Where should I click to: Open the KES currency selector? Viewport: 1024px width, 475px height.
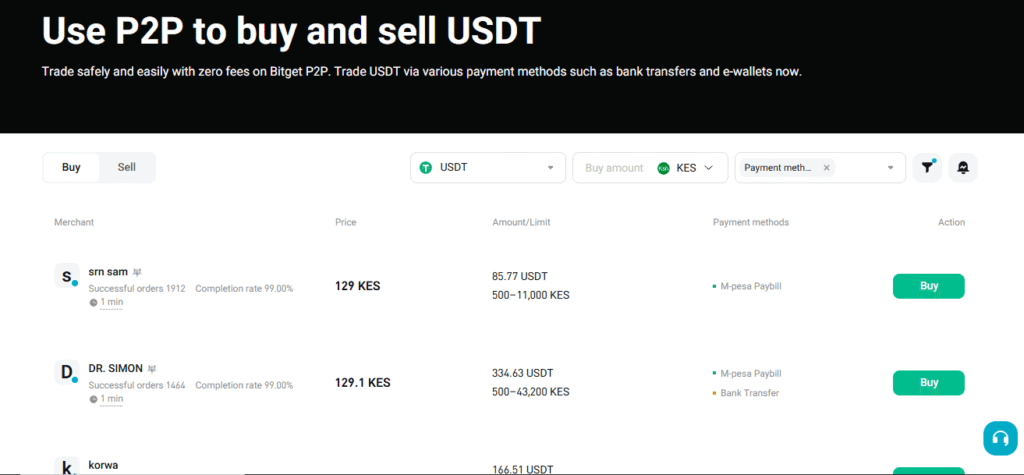point(691,168)
